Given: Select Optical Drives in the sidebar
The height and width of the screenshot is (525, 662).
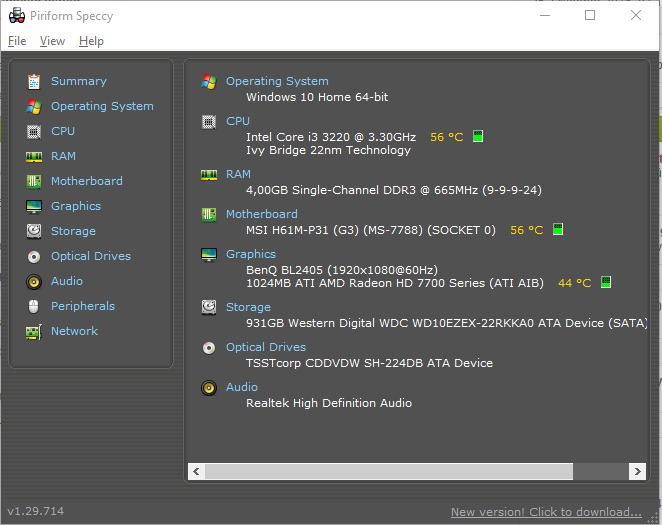Looking at the screenshot, I should 91,256.
